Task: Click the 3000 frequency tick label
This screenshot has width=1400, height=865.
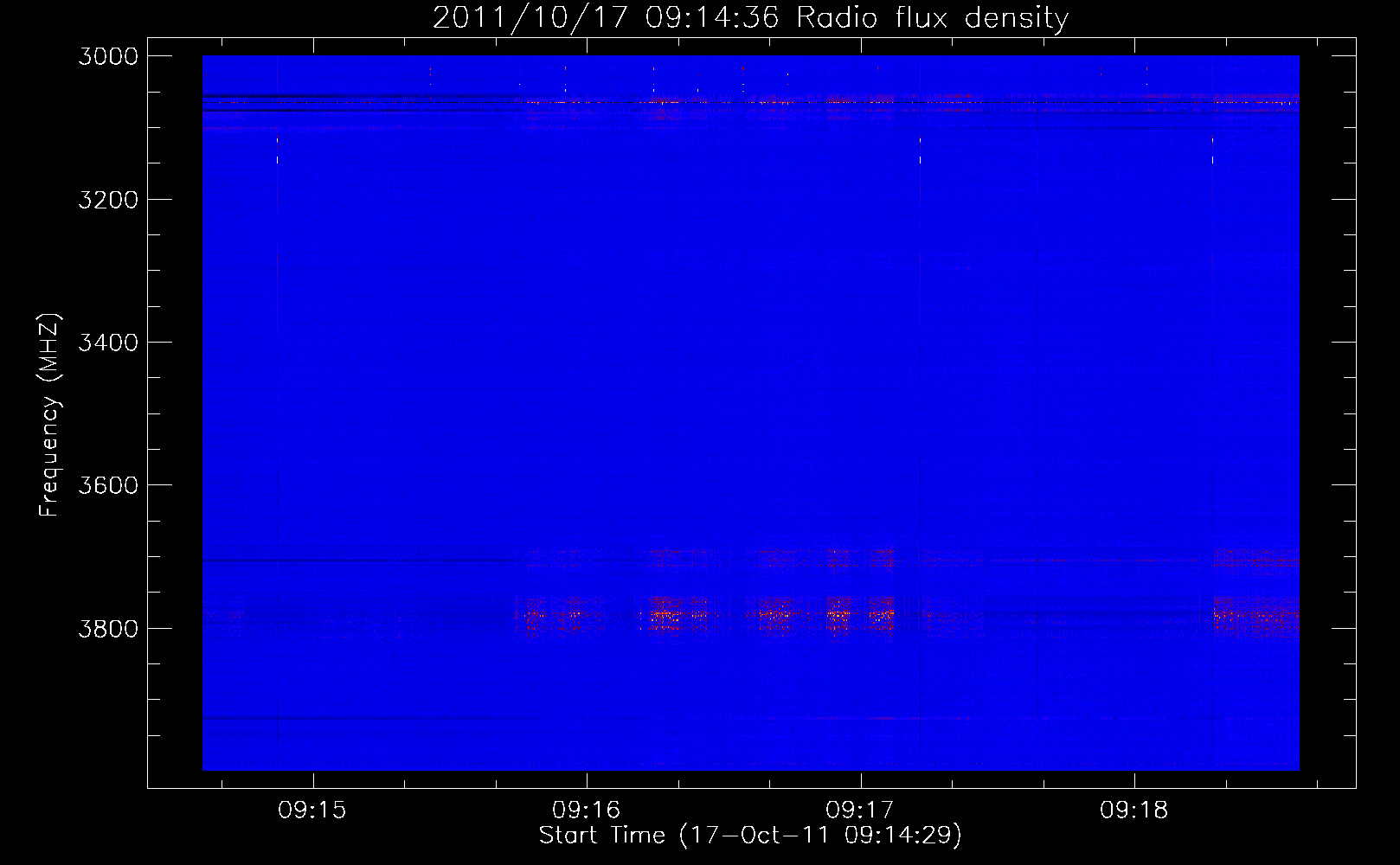Action: point(108,56)
